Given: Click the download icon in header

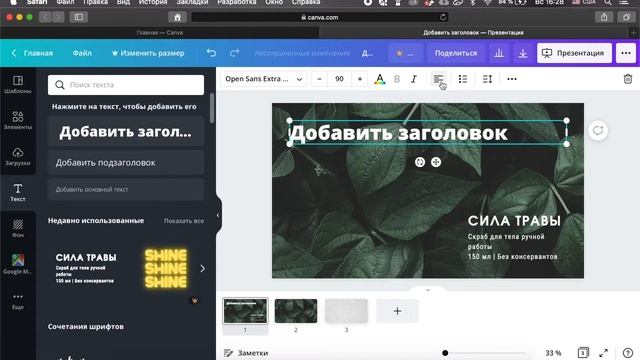Looking at the screenshot, I should coord(523,53).
